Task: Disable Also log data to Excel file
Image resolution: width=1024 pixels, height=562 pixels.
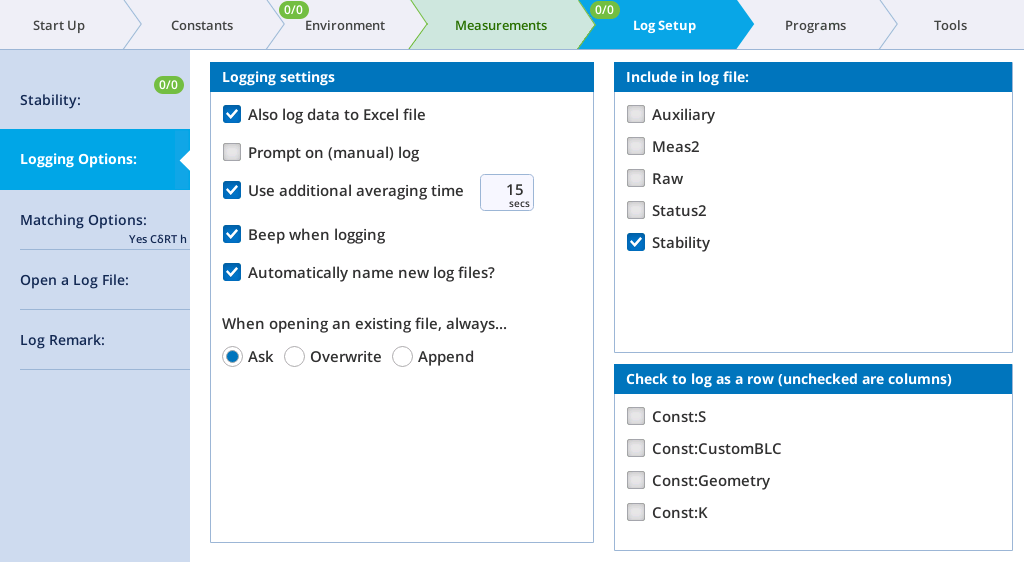Action: [x=232, y=115]
